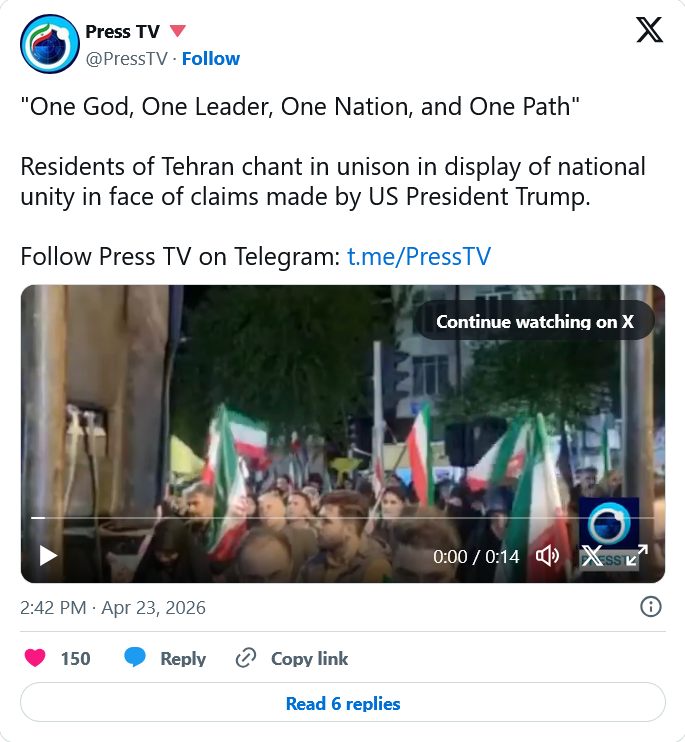Open the X icon in video controls
The image size is (685, 742).
(x=592, y=556)
